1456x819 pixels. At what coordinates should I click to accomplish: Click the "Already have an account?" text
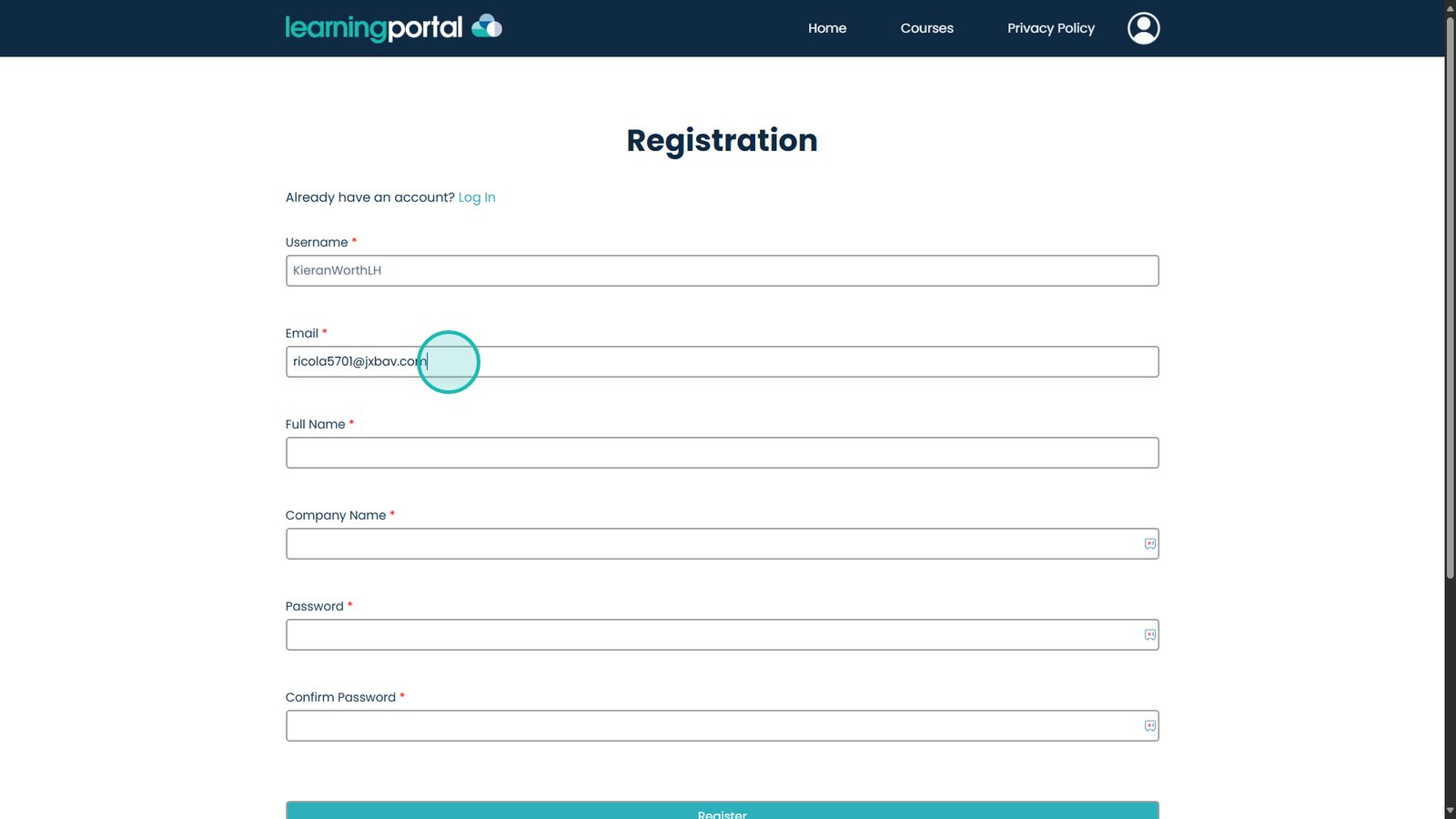[x=370, y=197]
